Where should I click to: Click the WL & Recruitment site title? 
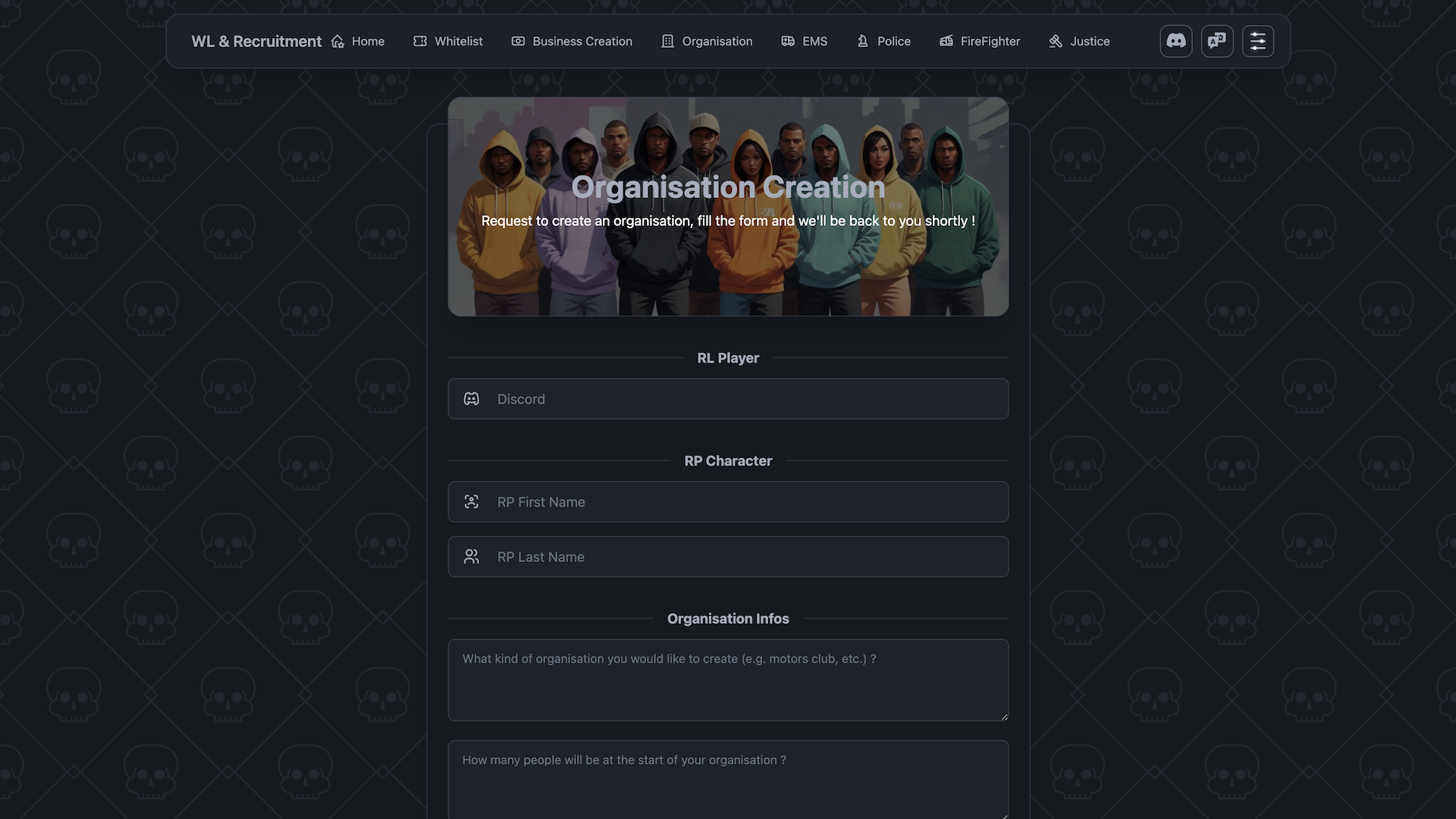256,42
